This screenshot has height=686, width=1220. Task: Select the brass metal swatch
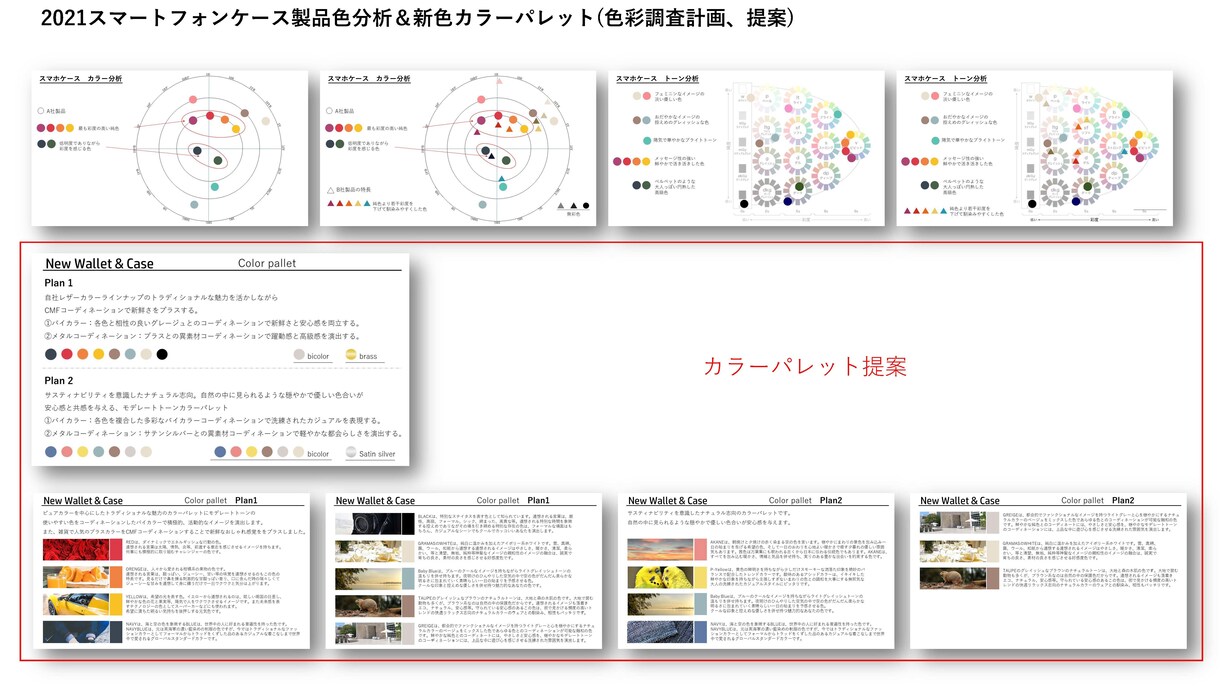pos(351,355)
